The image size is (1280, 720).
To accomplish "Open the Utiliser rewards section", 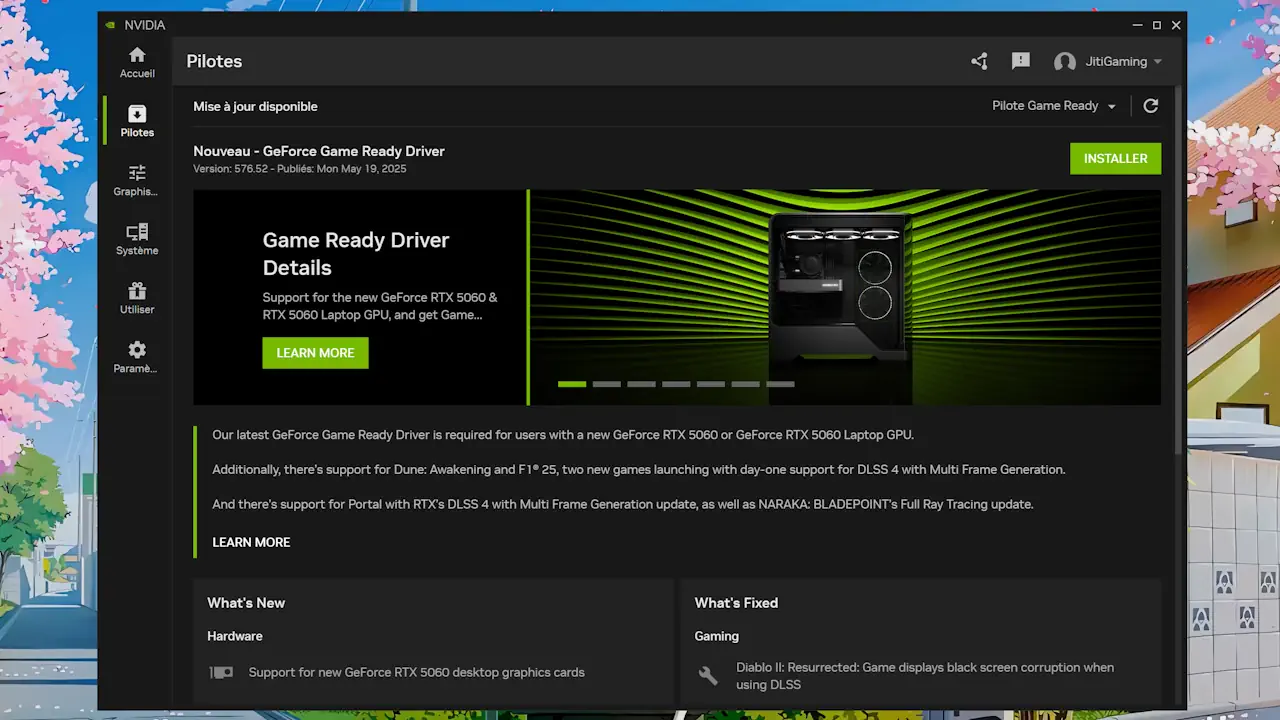I will coord(137,298).
